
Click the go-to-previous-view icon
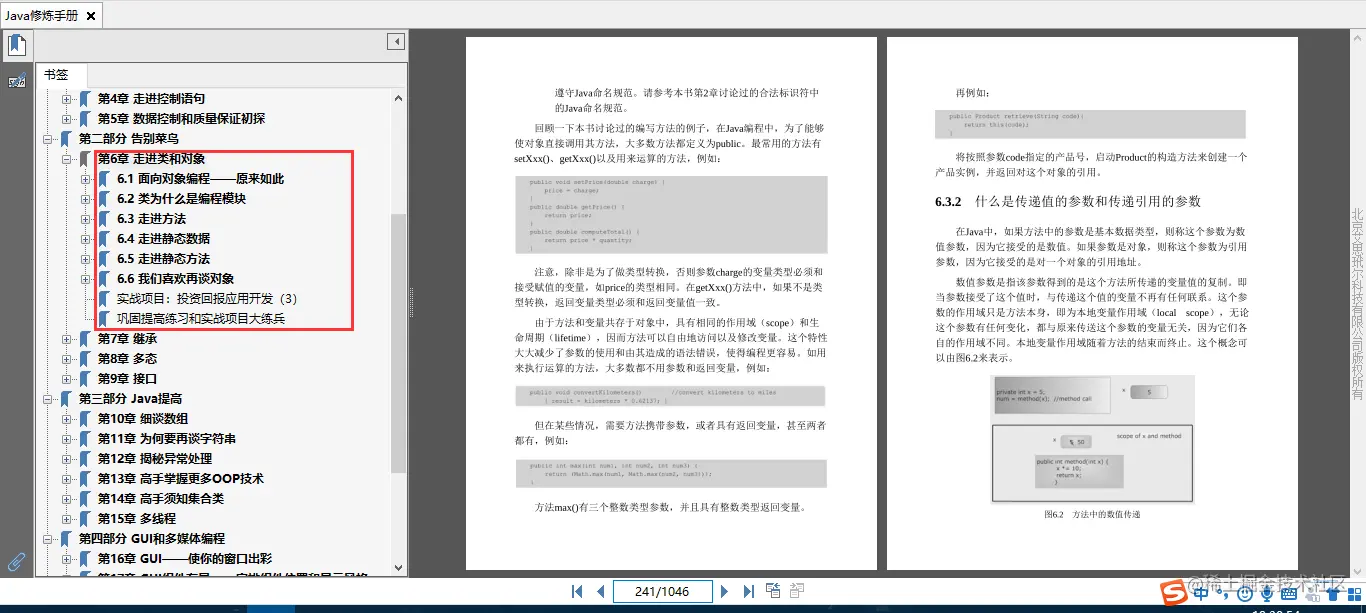(772, 590)
